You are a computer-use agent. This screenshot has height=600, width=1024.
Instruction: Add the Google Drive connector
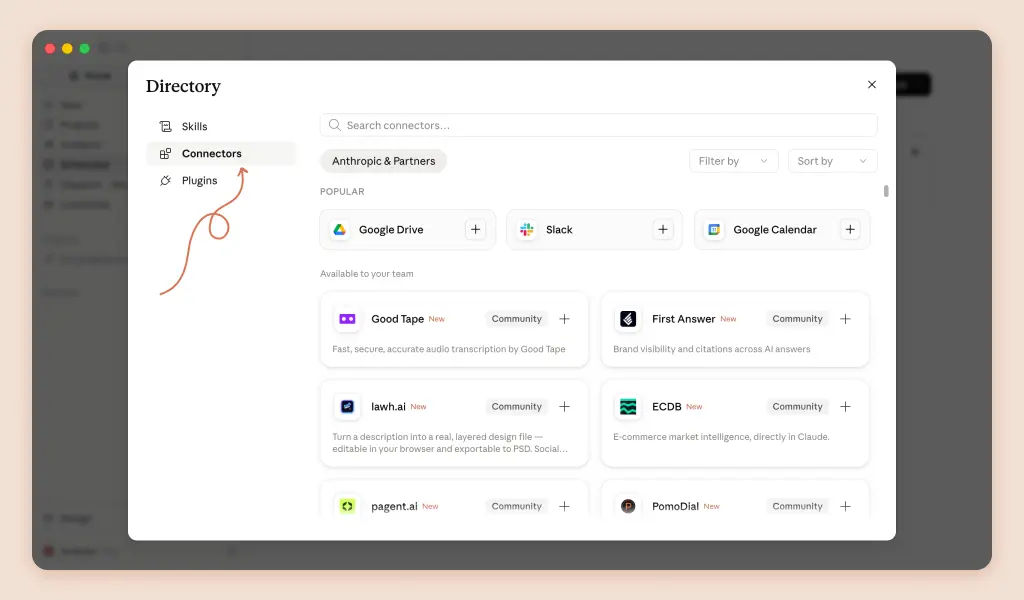click(x=475, y=229)
